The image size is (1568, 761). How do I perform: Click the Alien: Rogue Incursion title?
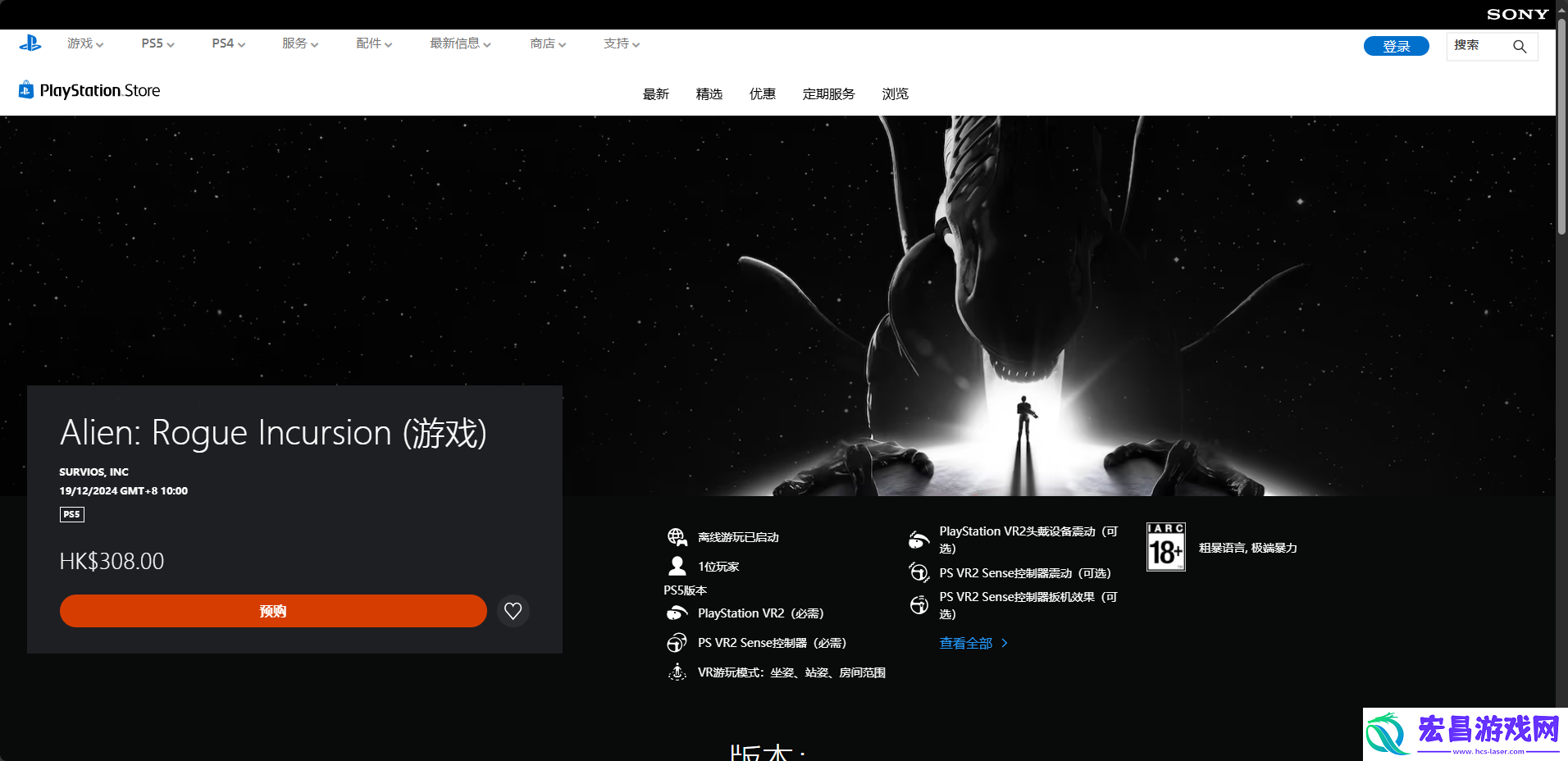(x=274, y=432)
